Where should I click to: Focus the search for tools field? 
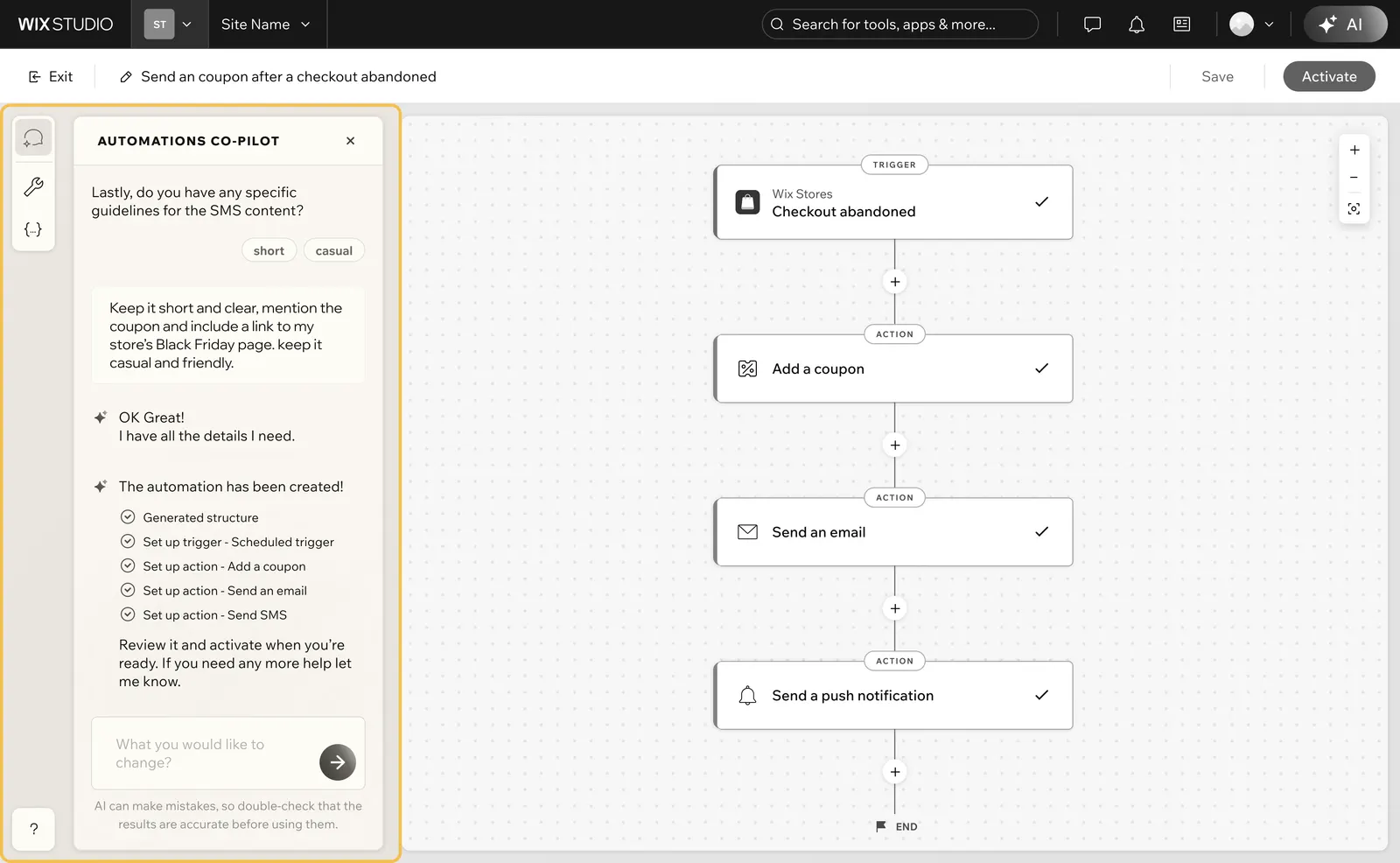900,25
